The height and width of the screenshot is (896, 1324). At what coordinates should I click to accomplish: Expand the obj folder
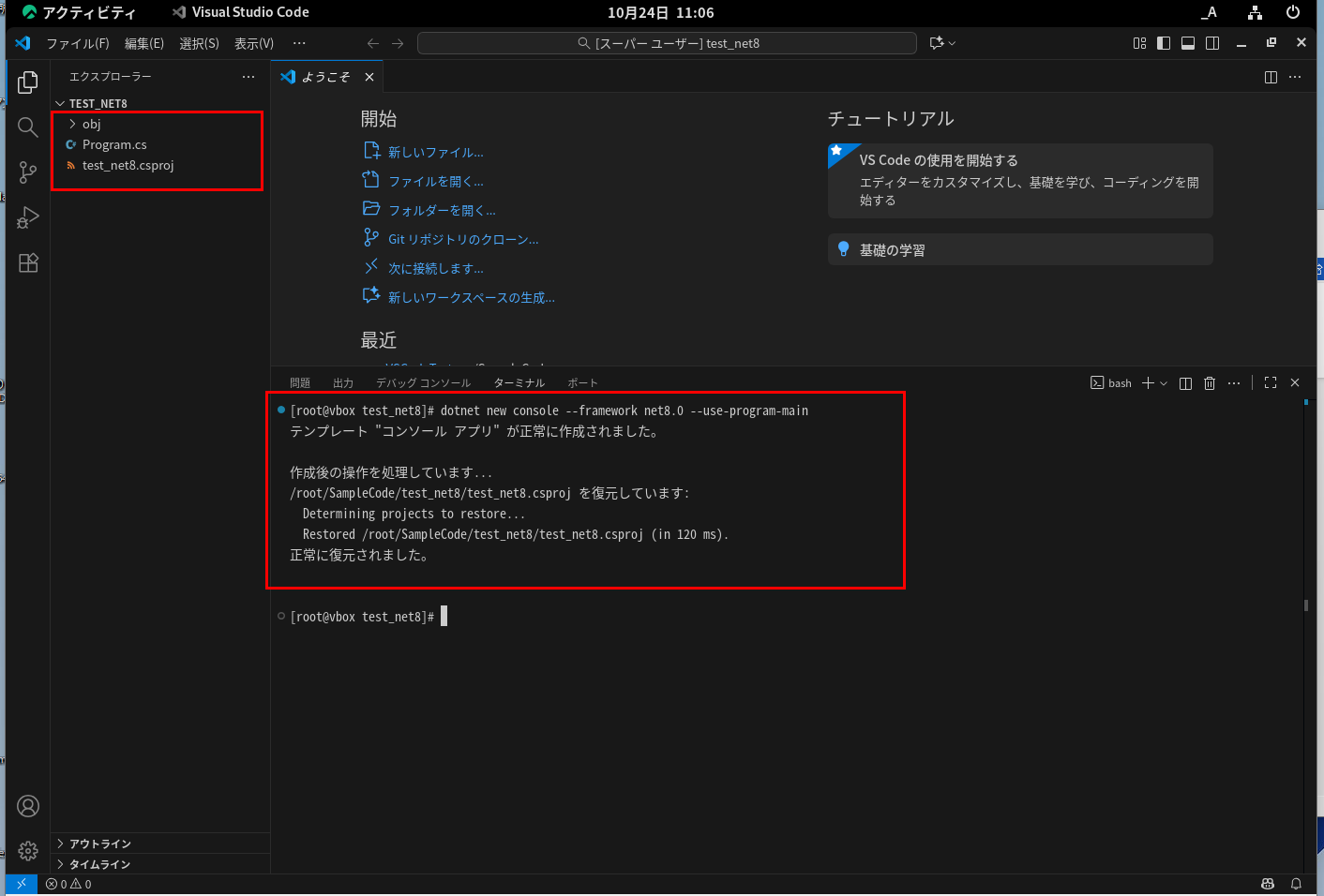[x=91, y=124]
